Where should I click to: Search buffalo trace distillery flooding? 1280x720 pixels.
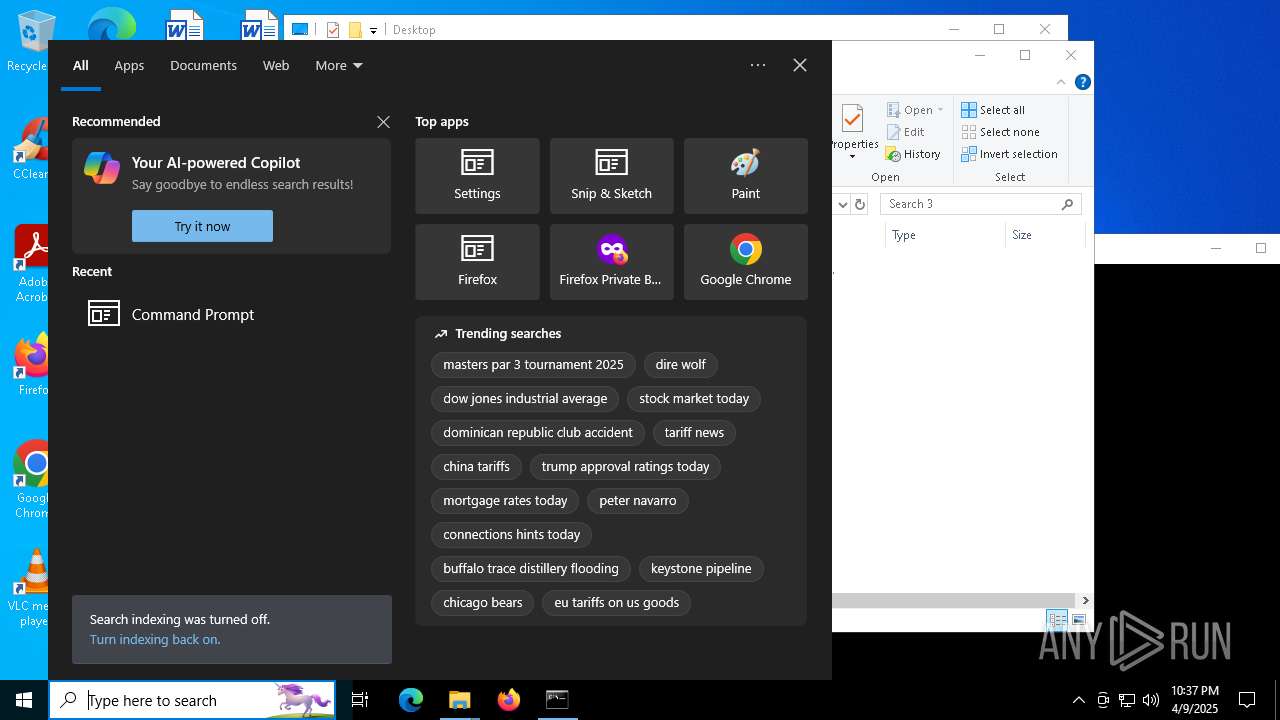[531, 569]
